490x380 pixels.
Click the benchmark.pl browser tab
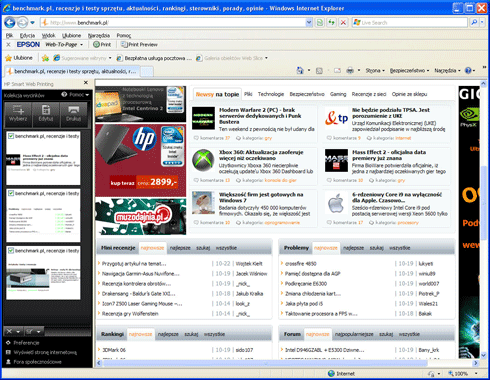(x=72, y=71)
